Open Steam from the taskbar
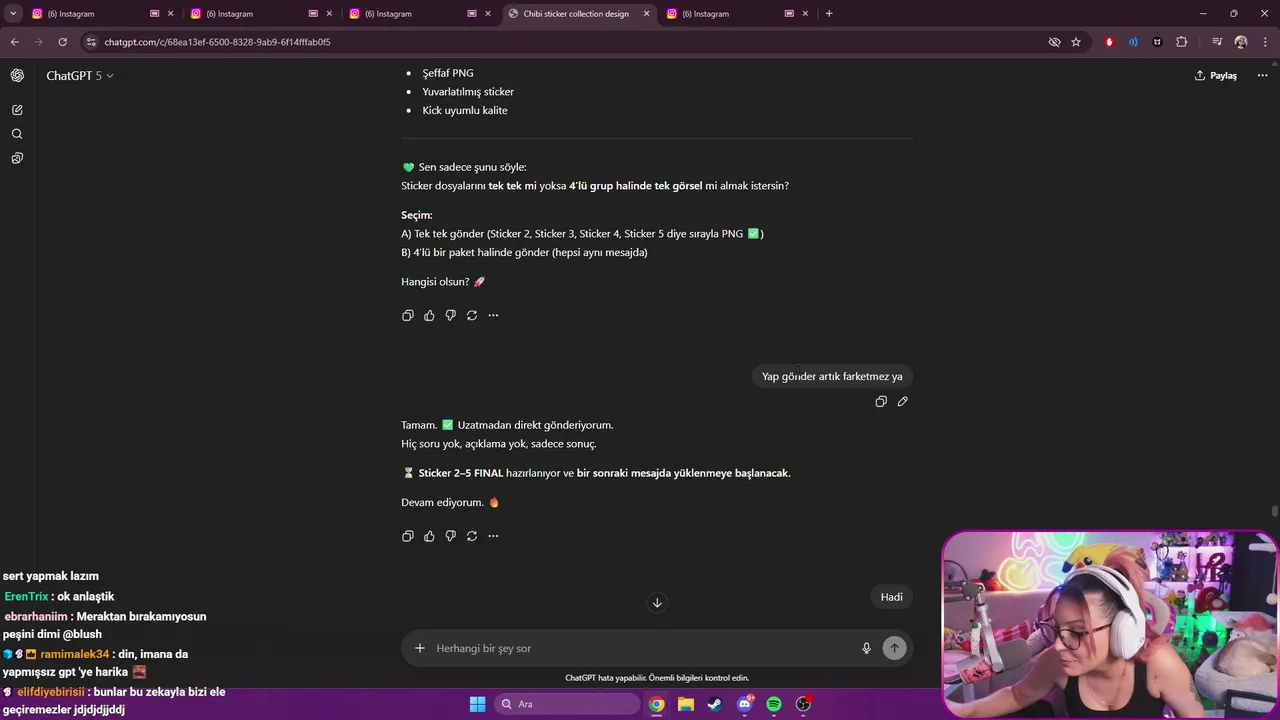 [714, 704]
